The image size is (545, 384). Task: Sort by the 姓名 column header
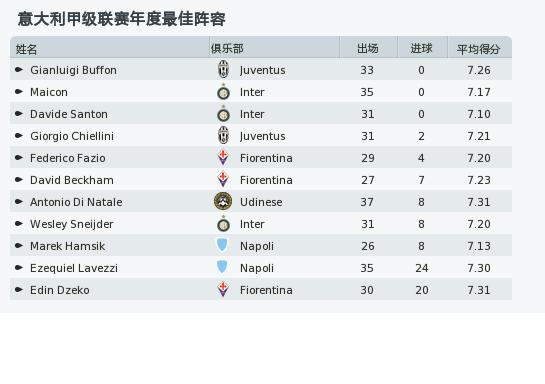26,49
